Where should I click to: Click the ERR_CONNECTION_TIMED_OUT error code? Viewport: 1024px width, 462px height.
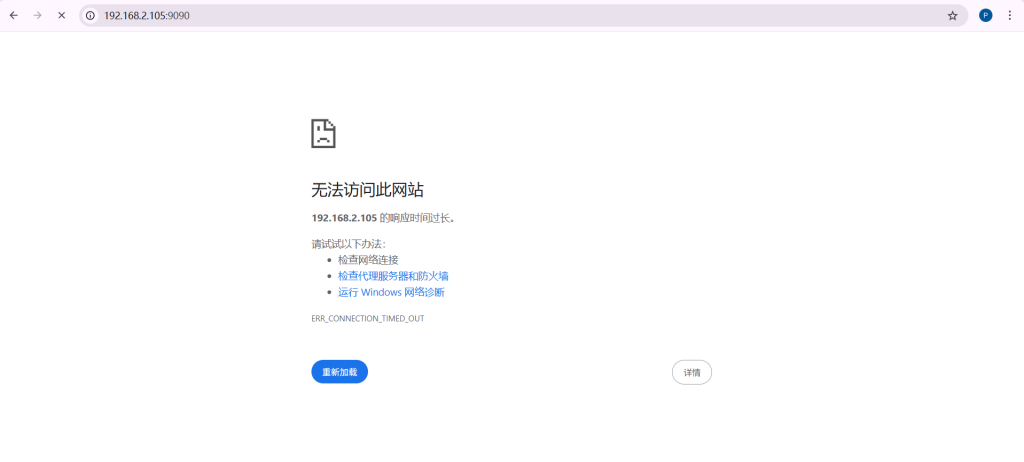tap(368, 318)
